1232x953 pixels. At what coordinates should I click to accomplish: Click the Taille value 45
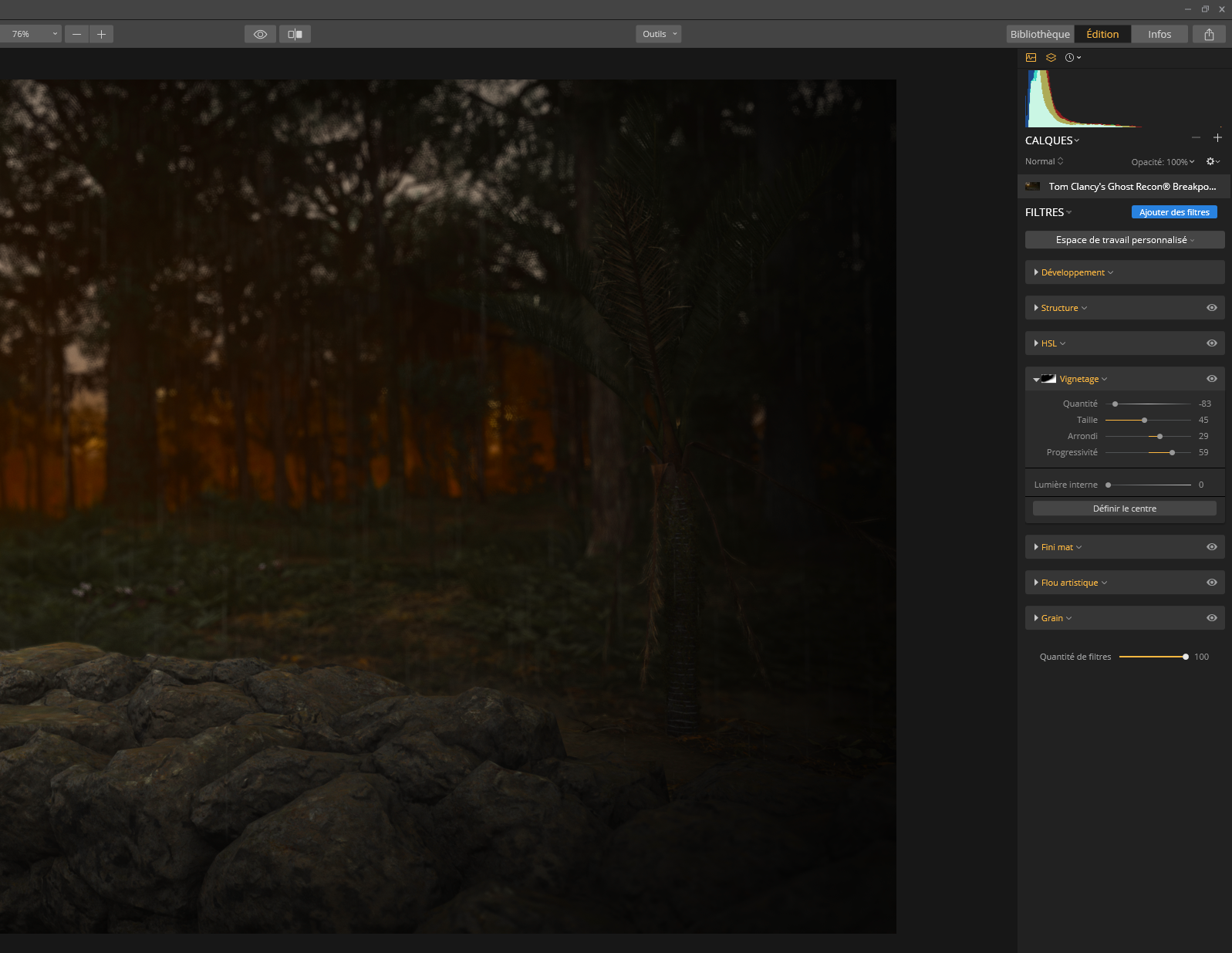point(1203,420)
